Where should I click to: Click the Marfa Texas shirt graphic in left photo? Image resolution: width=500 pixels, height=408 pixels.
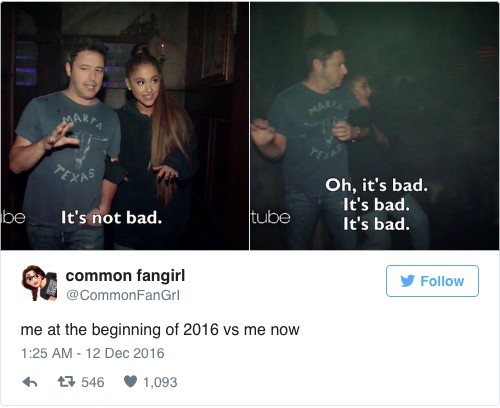pos(79,148)
